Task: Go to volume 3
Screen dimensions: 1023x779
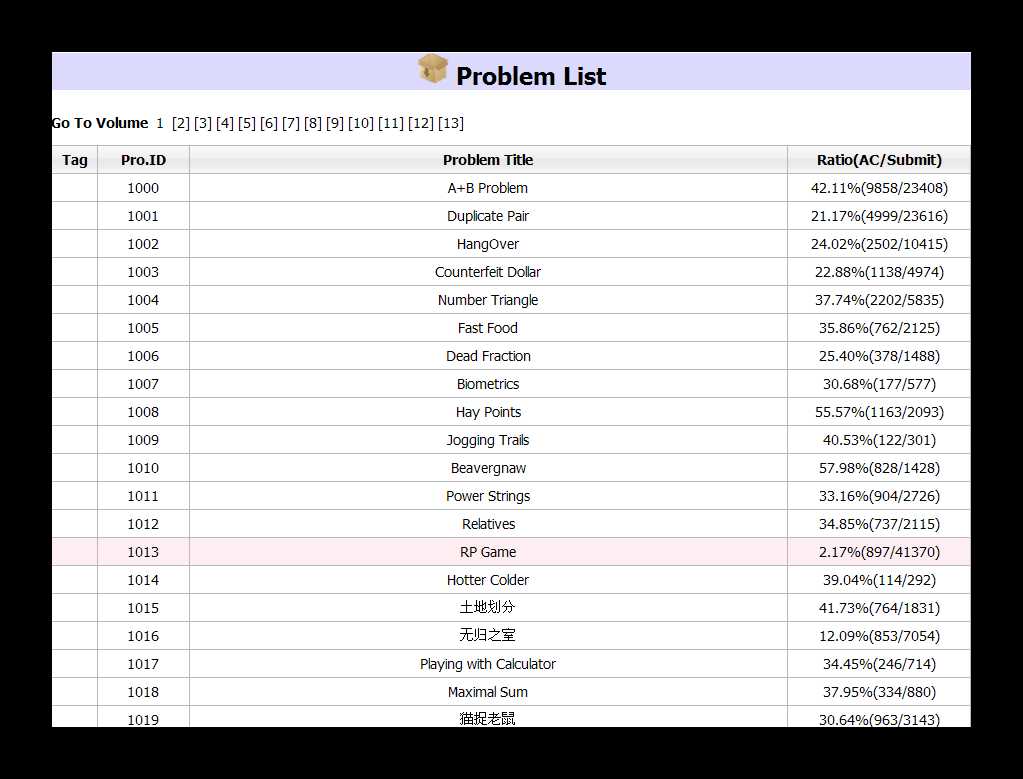Action: (203, 123)
